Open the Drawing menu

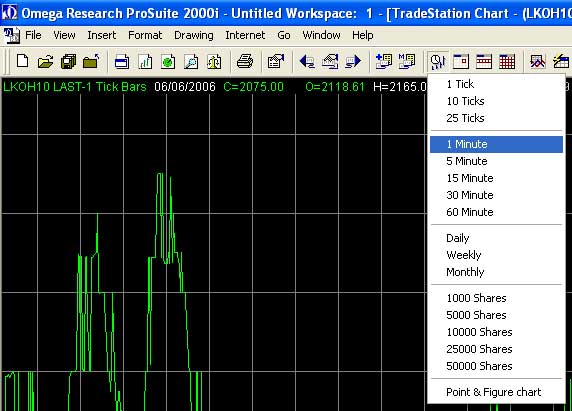(194, 35)
